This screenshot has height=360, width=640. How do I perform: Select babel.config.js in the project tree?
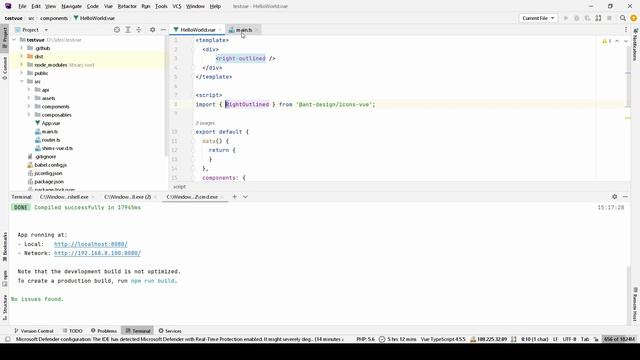50,165
